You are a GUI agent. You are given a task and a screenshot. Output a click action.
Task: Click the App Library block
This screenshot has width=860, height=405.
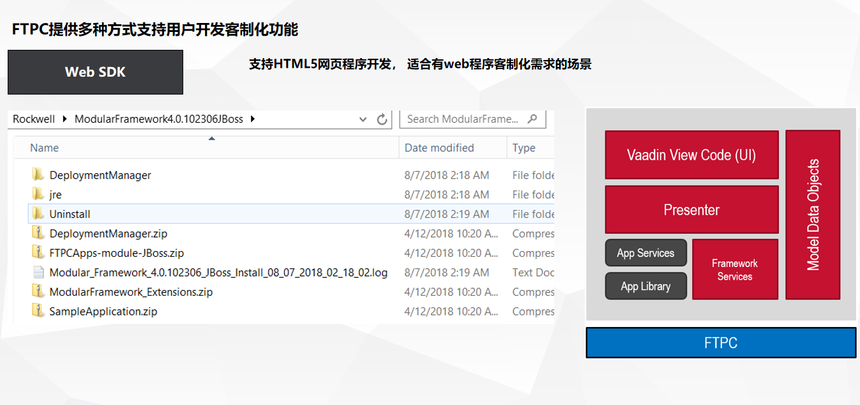[x=646, y=286]
